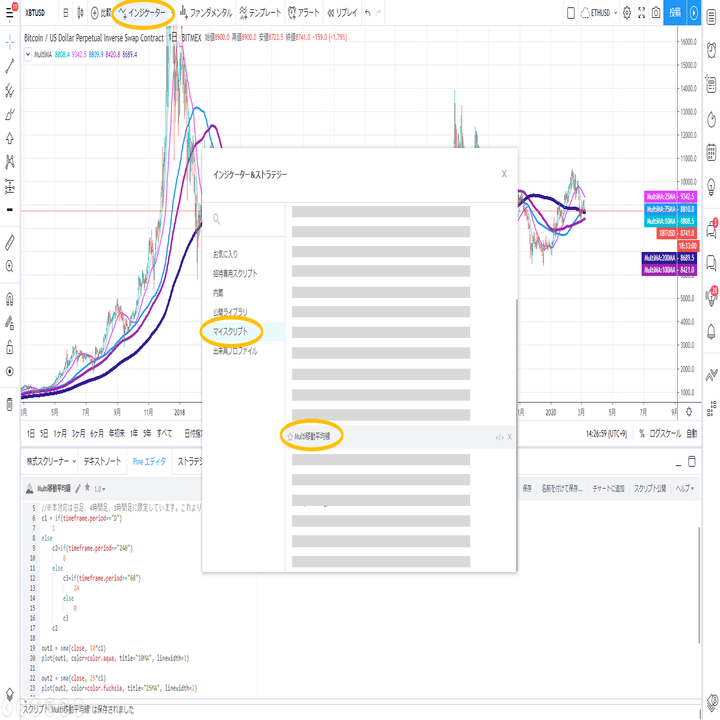Add Multi移動平均線 script to the chart
This screenshot has height=720, width=720.
click(x=312, y=437)
